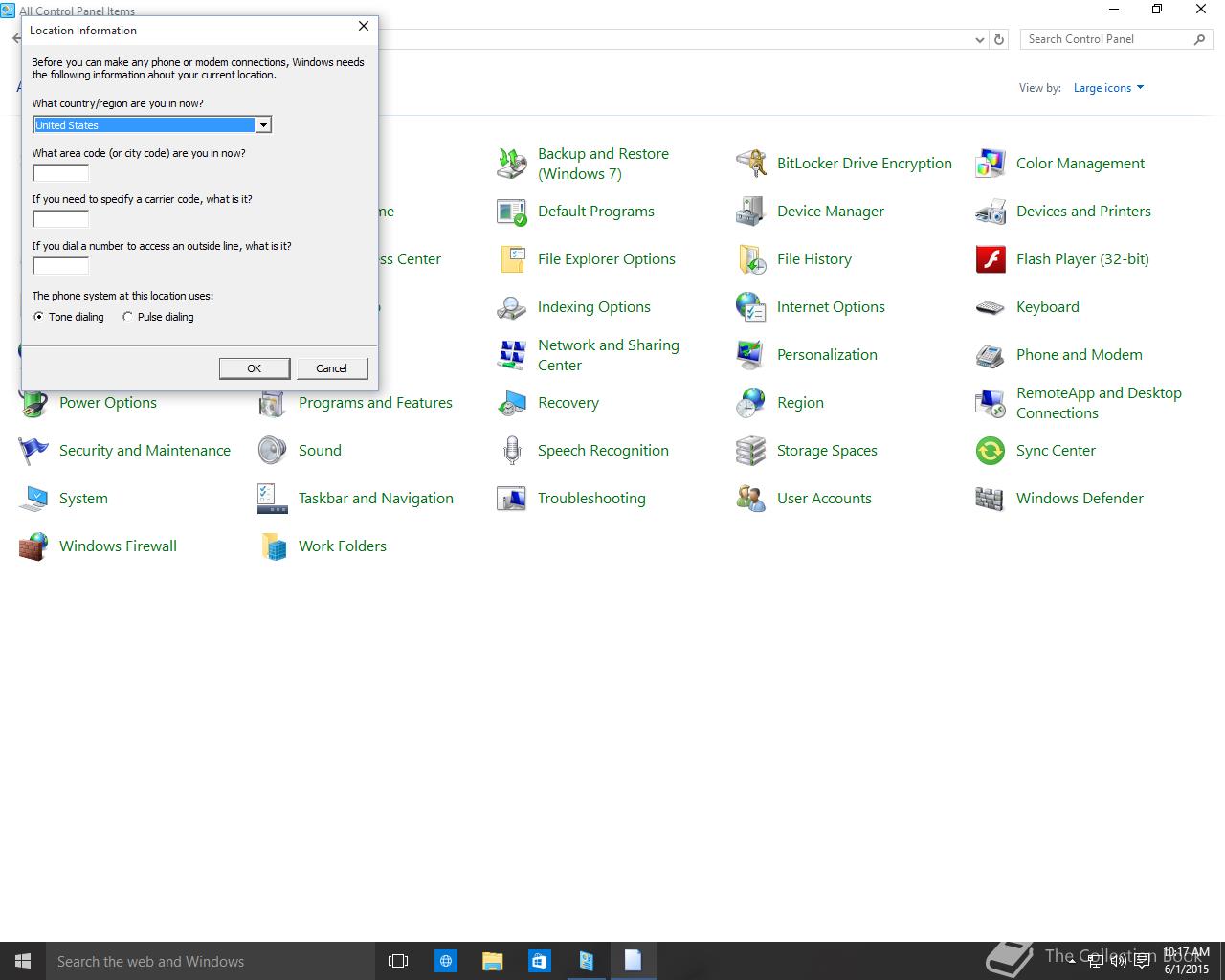Screen dimensions: 1225x980
Task: Open the Sound speaker icon
Action: pyautogui.click(x=273, y=451)
